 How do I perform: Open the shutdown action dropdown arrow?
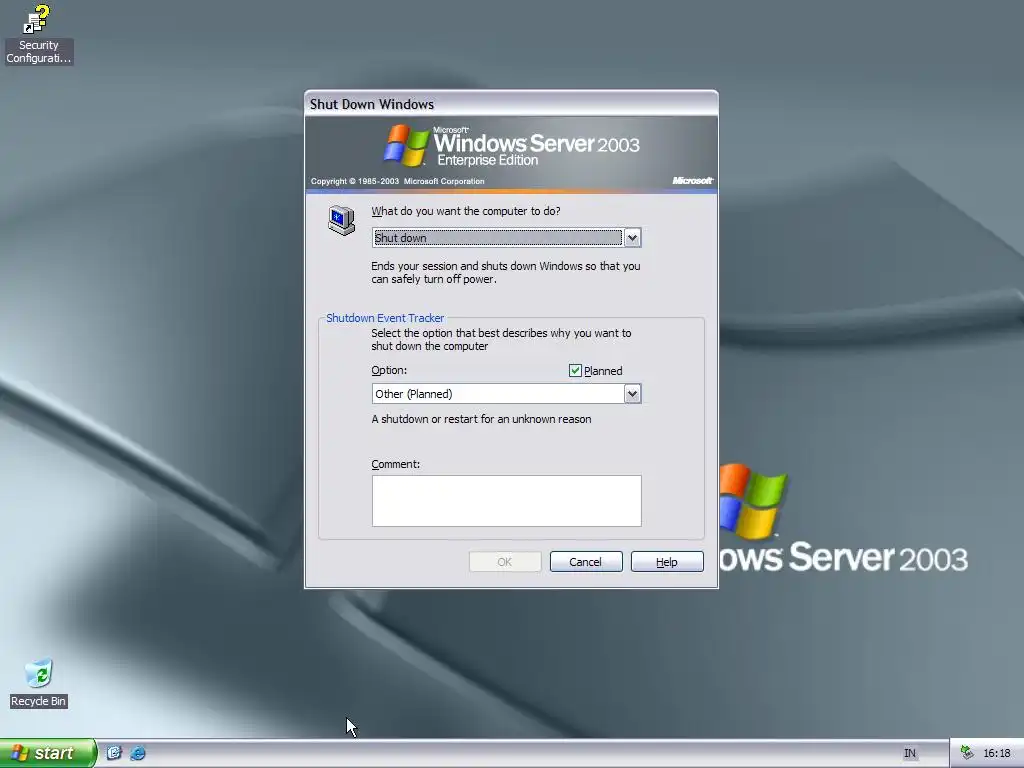[632, 238]
